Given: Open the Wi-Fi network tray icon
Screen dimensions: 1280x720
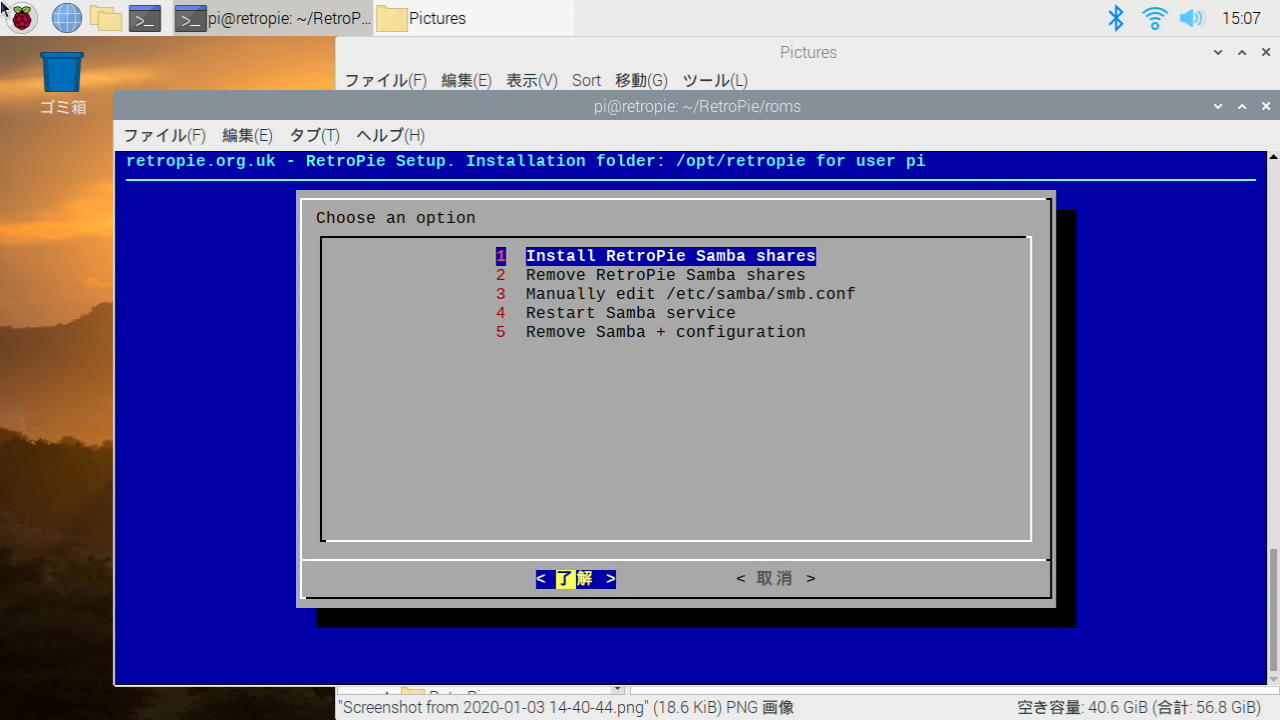Looking at the screenshot, I should tap(1155, 18).
